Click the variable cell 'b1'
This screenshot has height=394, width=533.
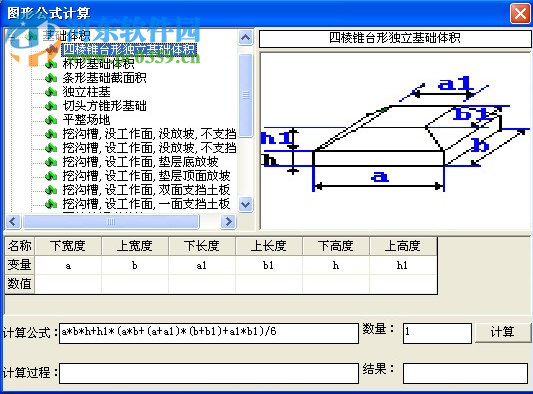[x=269, y=265]
